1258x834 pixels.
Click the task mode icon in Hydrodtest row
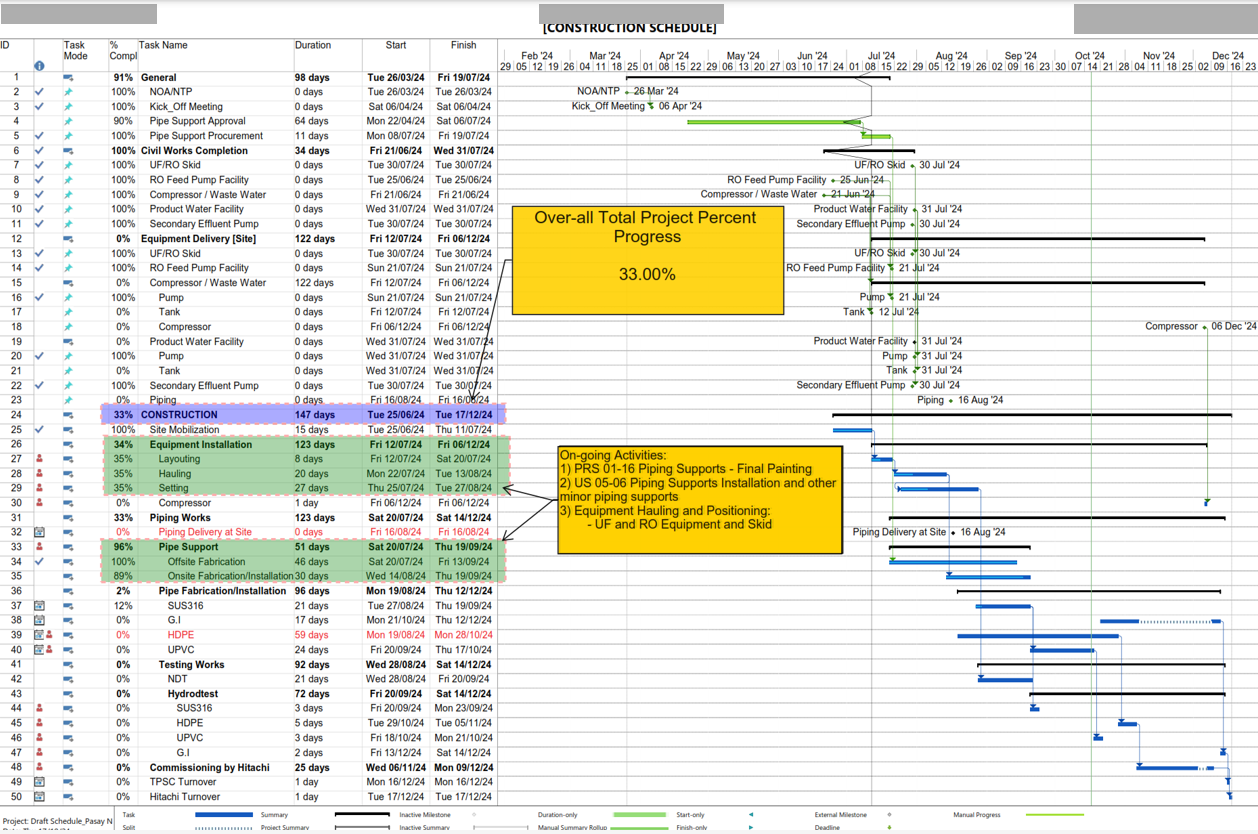[69, 694]
